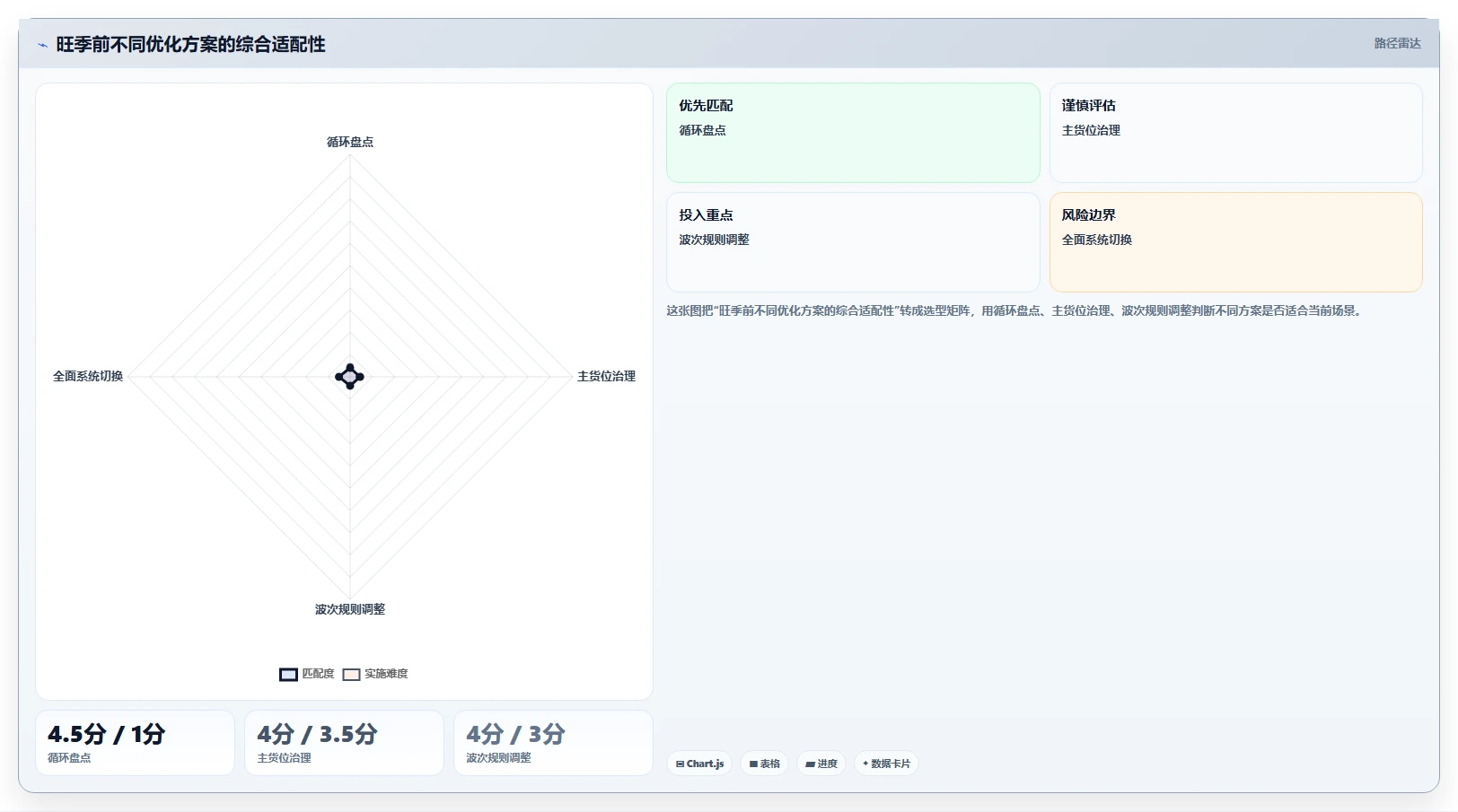The image size is (1458, 812).
Task: Click the small blue icon beside the page title
Action: (x=42, y=45)
